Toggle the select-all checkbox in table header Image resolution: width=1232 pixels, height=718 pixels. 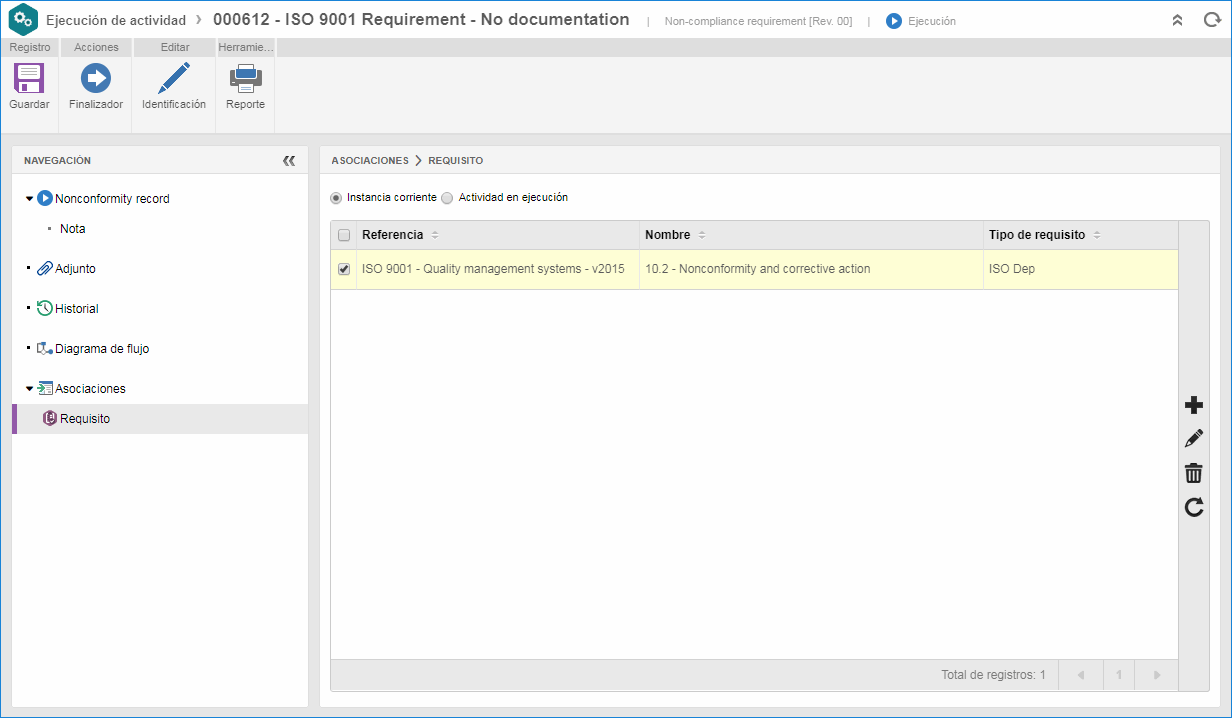[344, 235]
